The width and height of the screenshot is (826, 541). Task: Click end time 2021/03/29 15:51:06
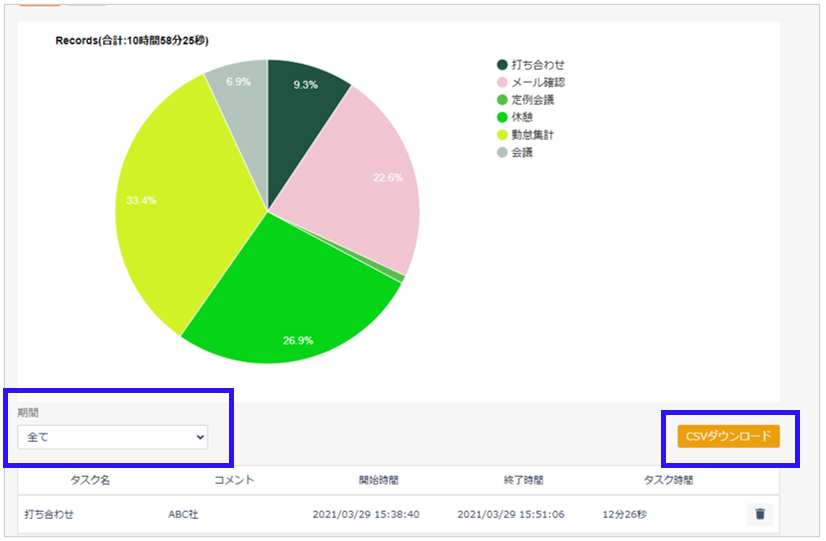pos(510,514)
